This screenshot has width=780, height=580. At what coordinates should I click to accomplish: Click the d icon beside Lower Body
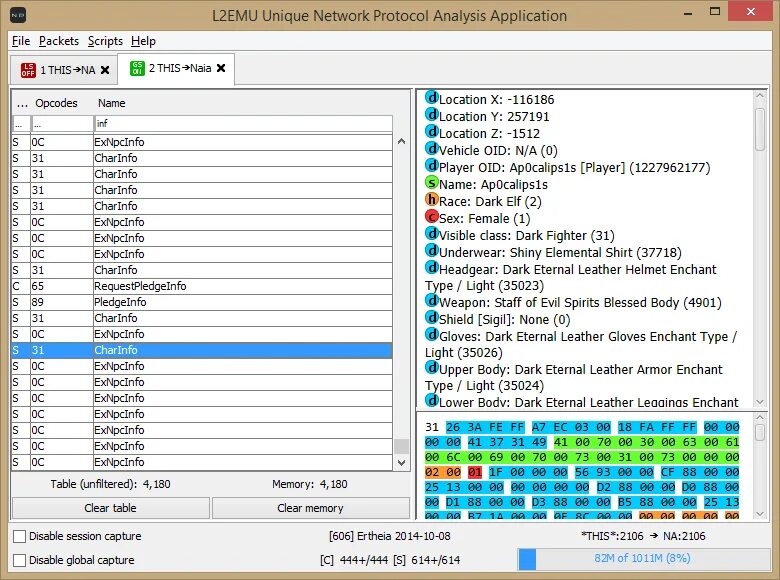click(432, 400)
